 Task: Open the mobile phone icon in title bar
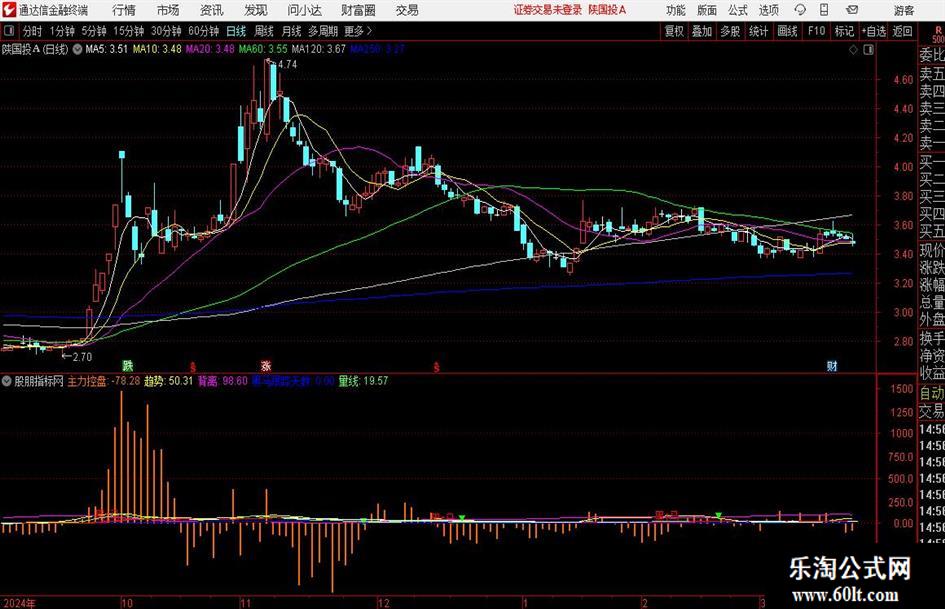coord(824,10)
